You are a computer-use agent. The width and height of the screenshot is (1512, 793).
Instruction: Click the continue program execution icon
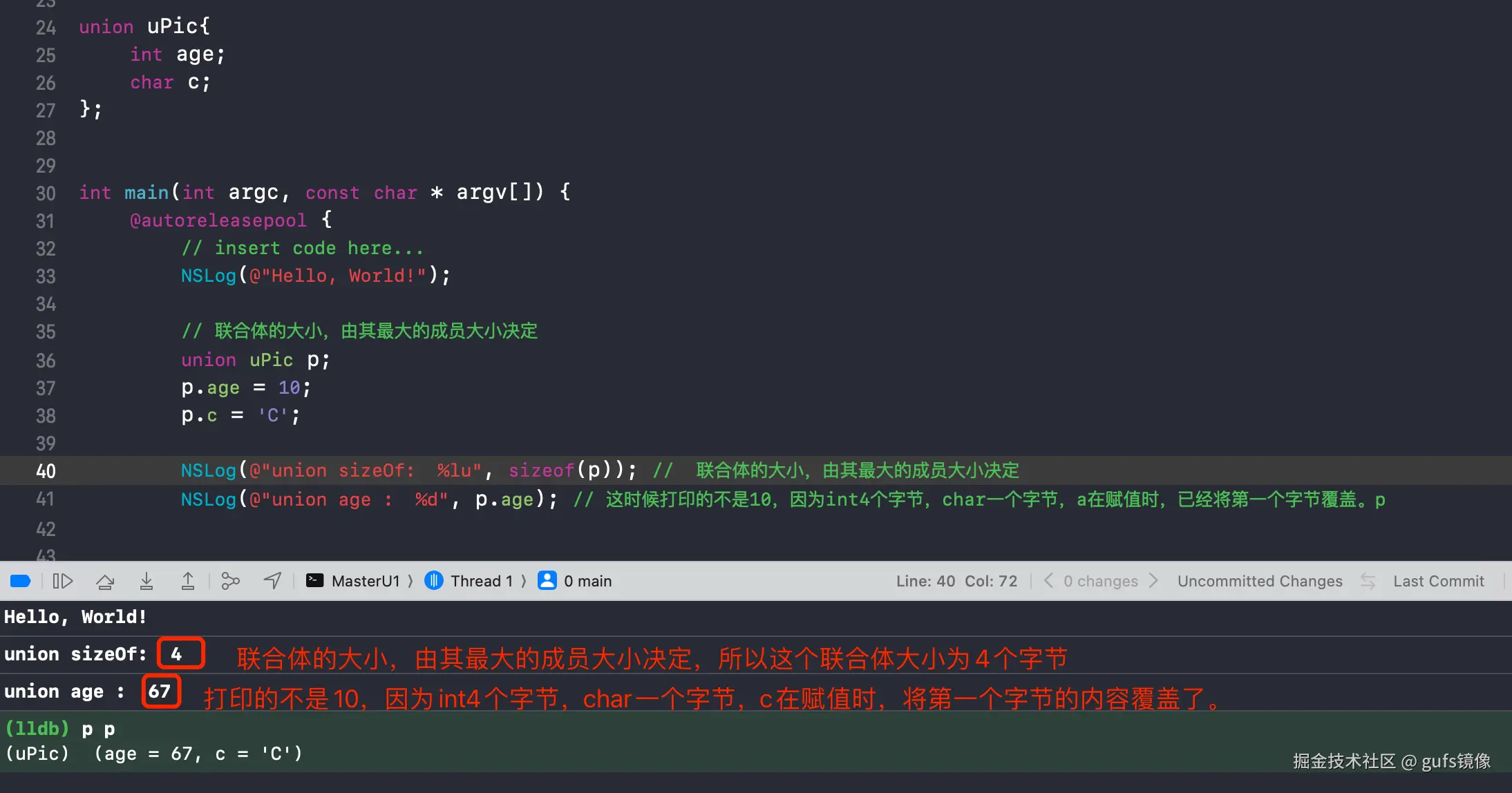coord(63,581)
